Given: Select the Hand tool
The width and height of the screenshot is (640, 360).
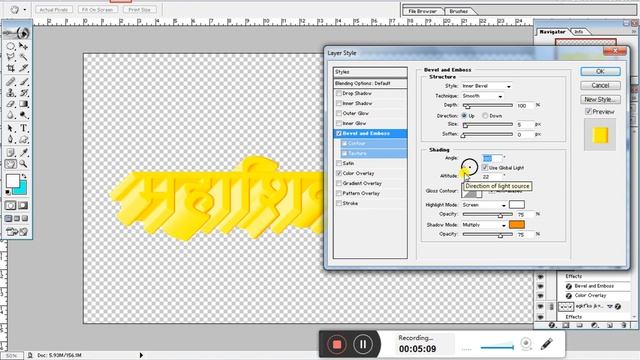Looking at the screenshot, I should tap(11, 164).
